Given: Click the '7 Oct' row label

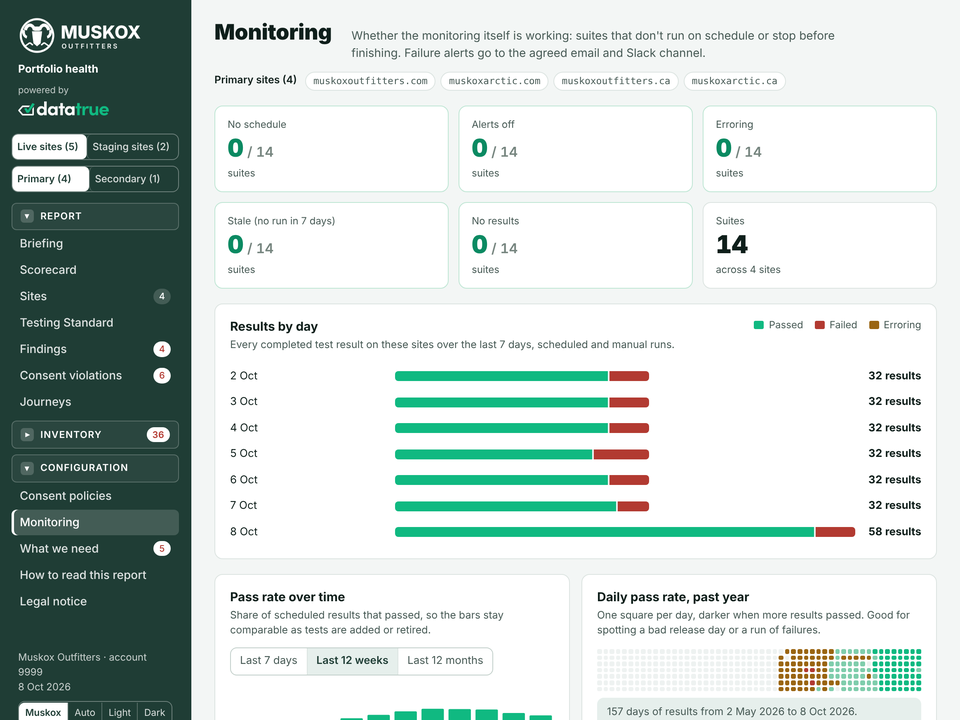Looking at the screenshot, I should click(244, 505).
